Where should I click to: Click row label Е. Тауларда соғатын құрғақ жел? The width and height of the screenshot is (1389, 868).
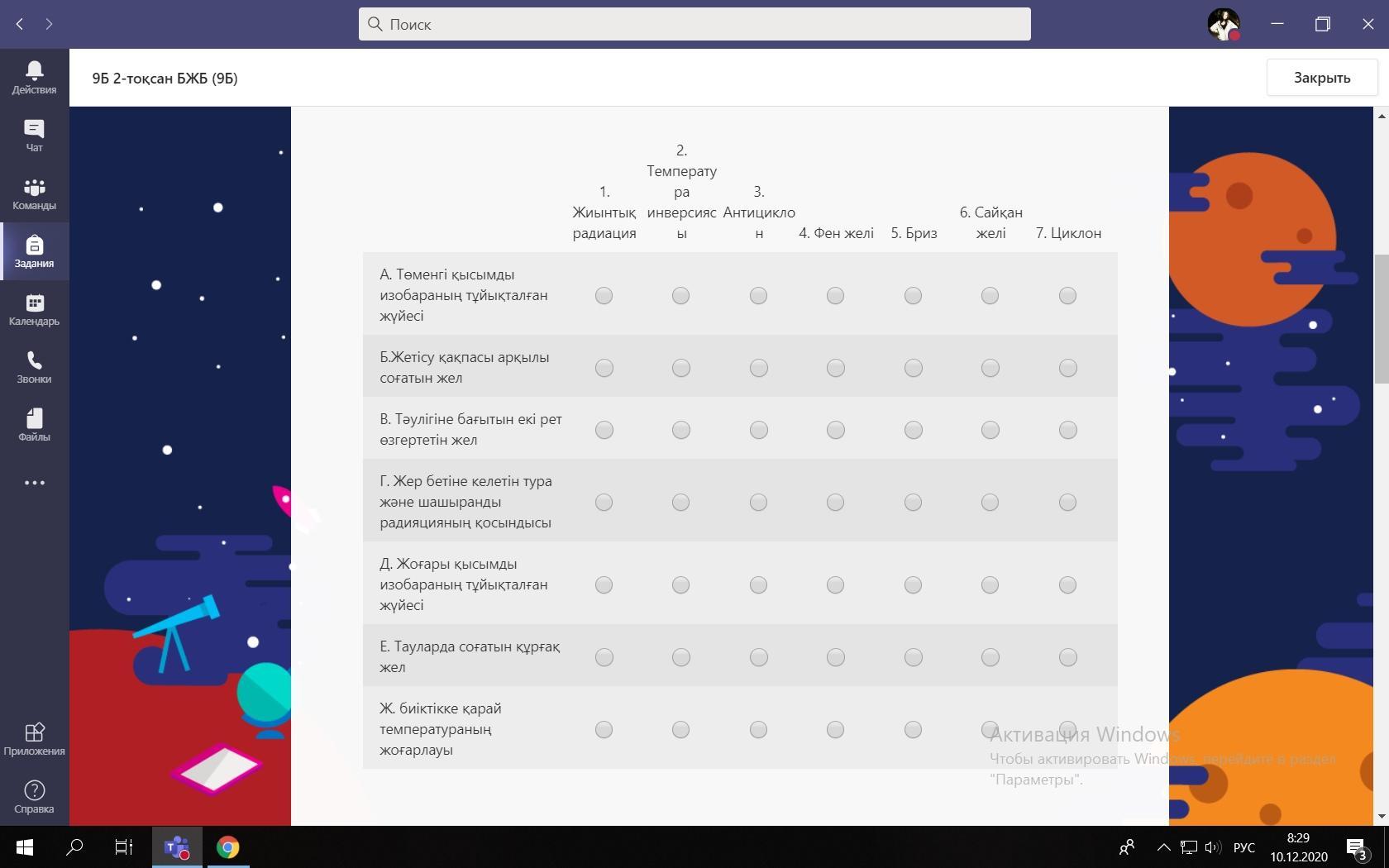pos(470,656)
